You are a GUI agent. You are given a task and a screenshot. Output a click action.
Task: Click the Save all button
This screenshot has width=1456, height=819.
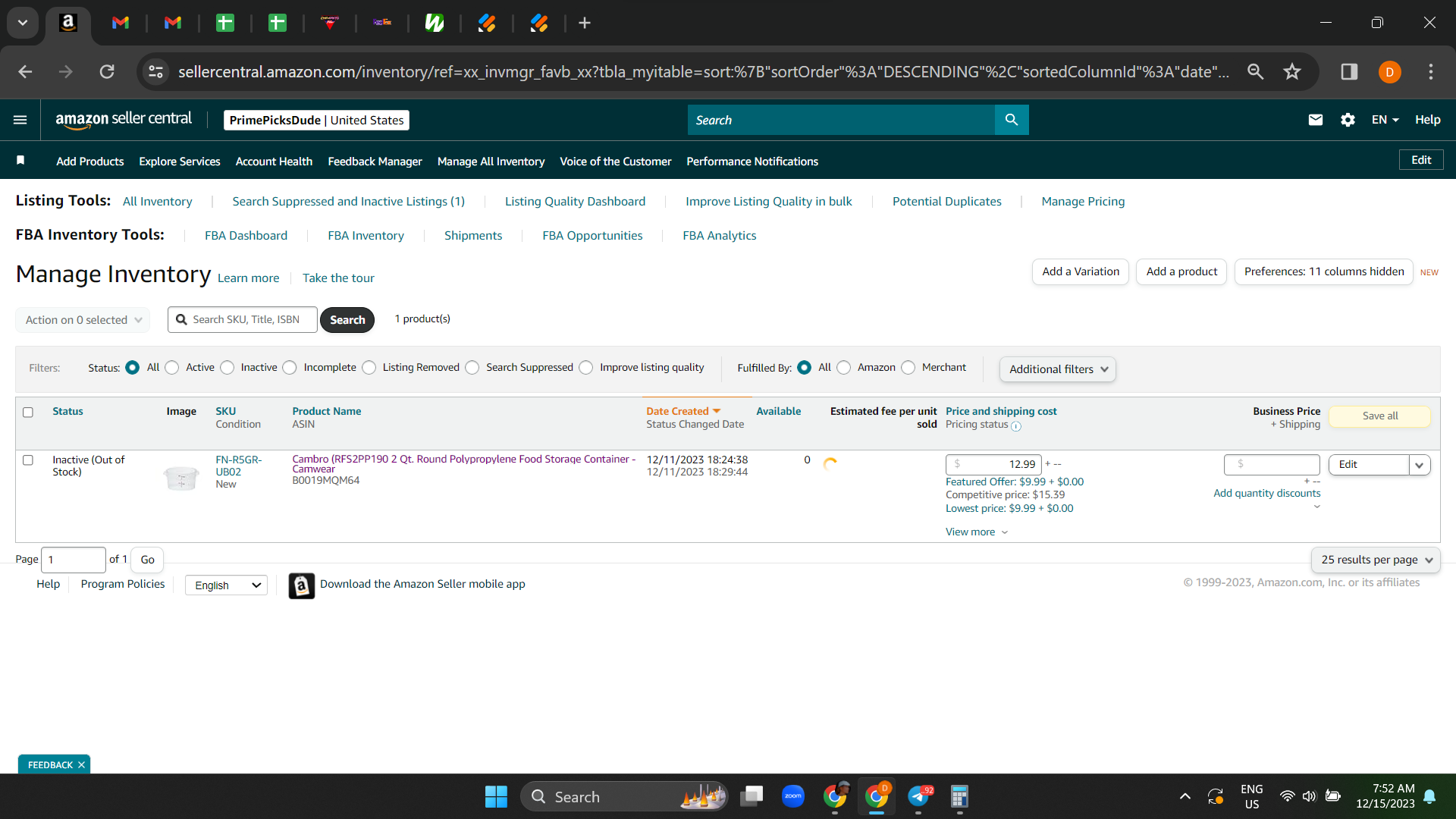(x=1380, y=416)
